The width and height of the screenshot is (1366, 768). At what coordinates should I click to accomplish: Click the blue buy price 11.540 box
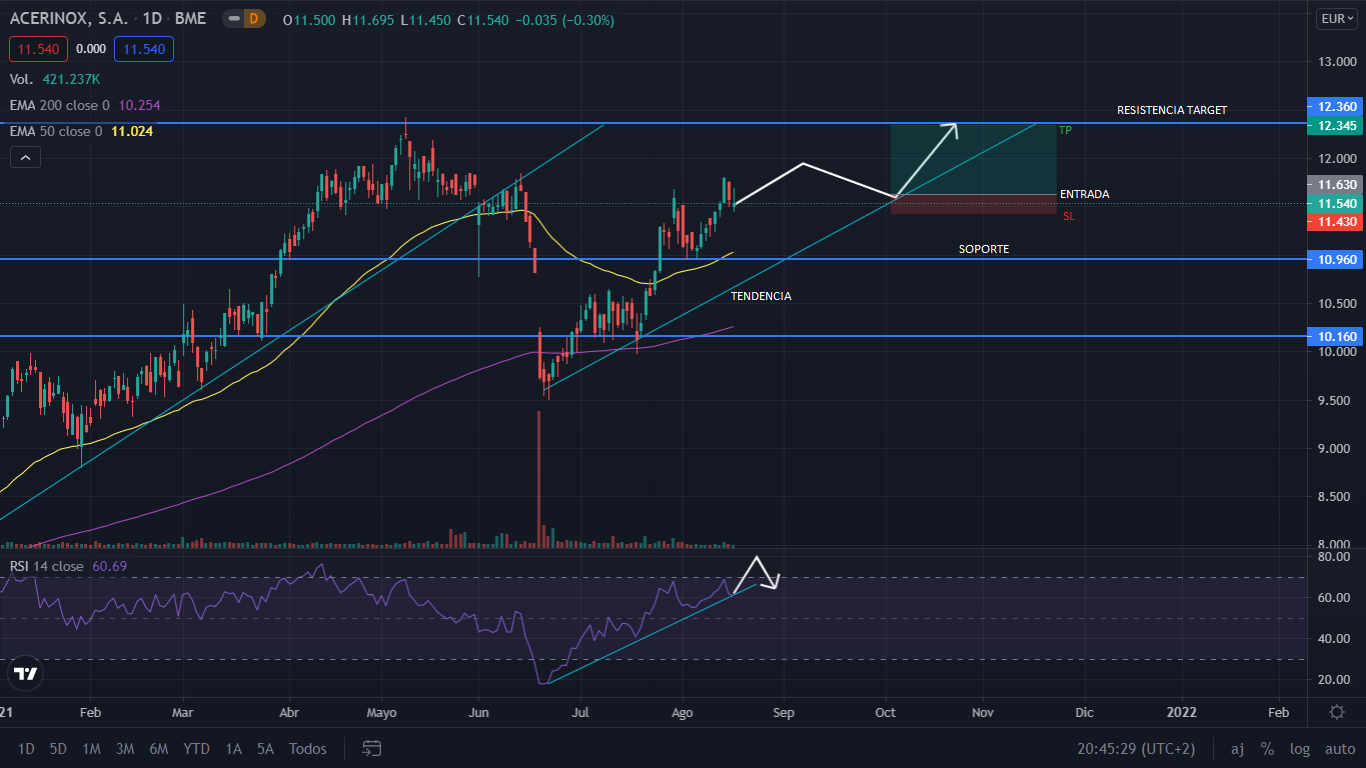144,48
